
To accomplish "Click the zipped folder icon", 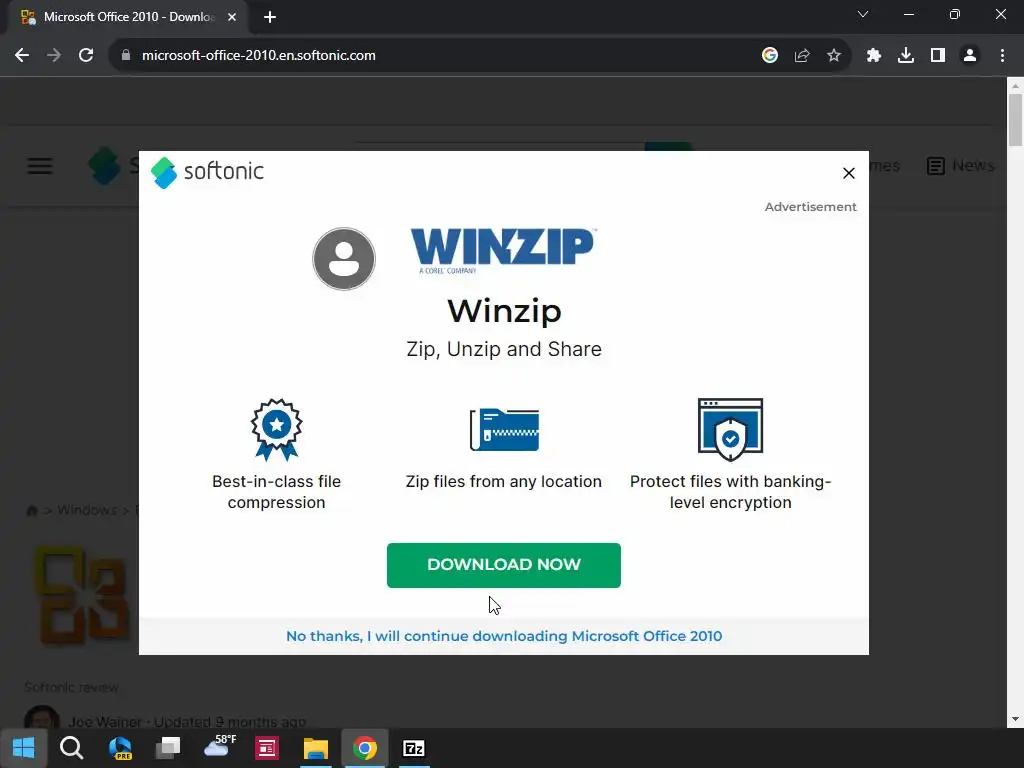I will click(504, 429).
